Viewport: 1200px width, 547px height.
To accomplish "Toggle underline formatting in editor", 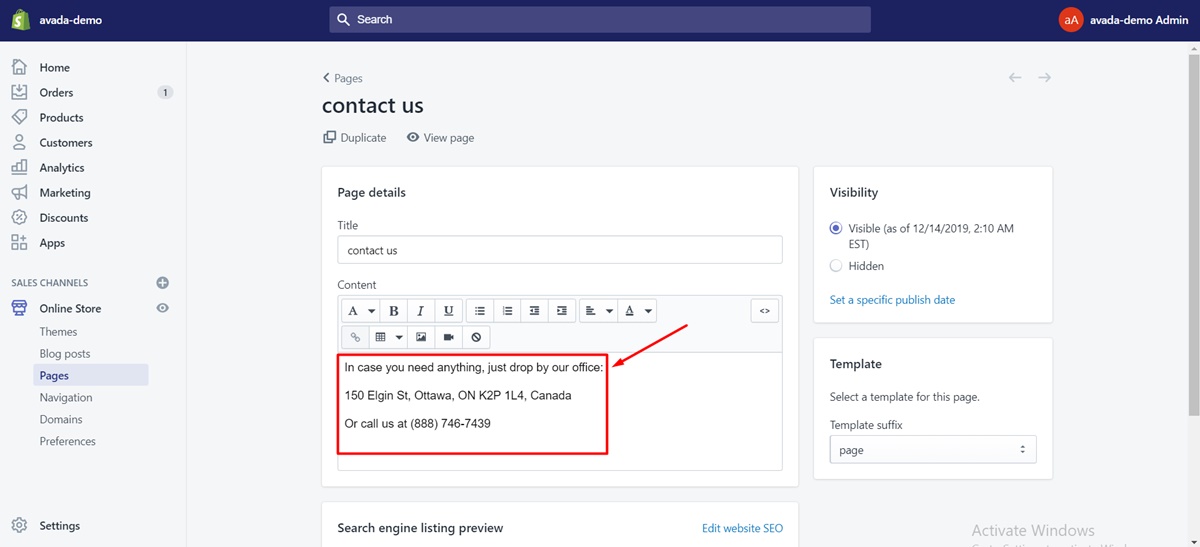I will (448, 311).
